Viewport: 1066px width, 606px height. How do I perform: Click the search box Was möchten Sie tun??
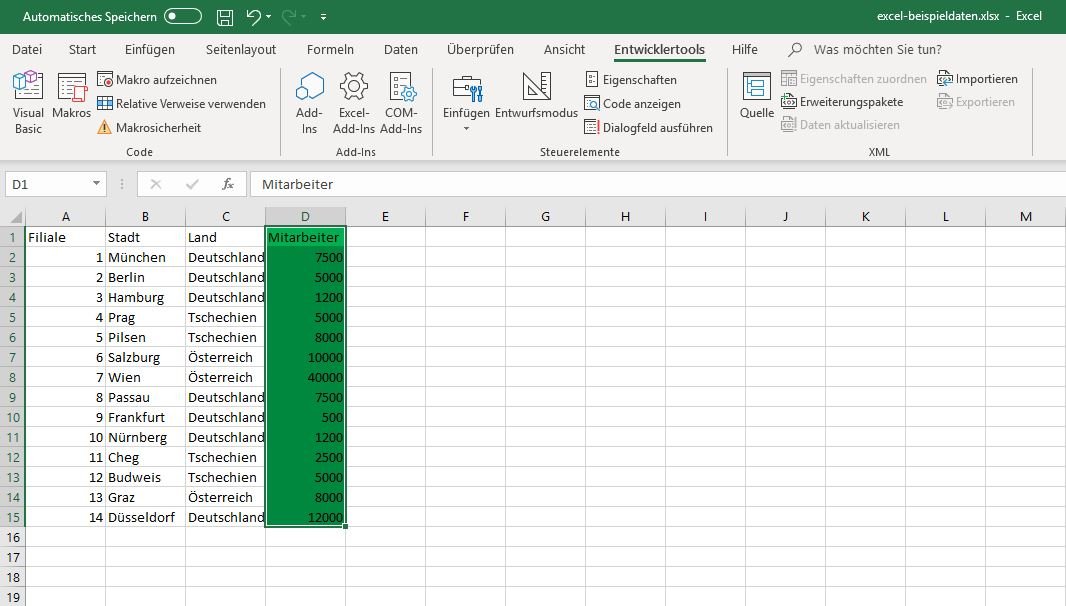pos(877,49)
